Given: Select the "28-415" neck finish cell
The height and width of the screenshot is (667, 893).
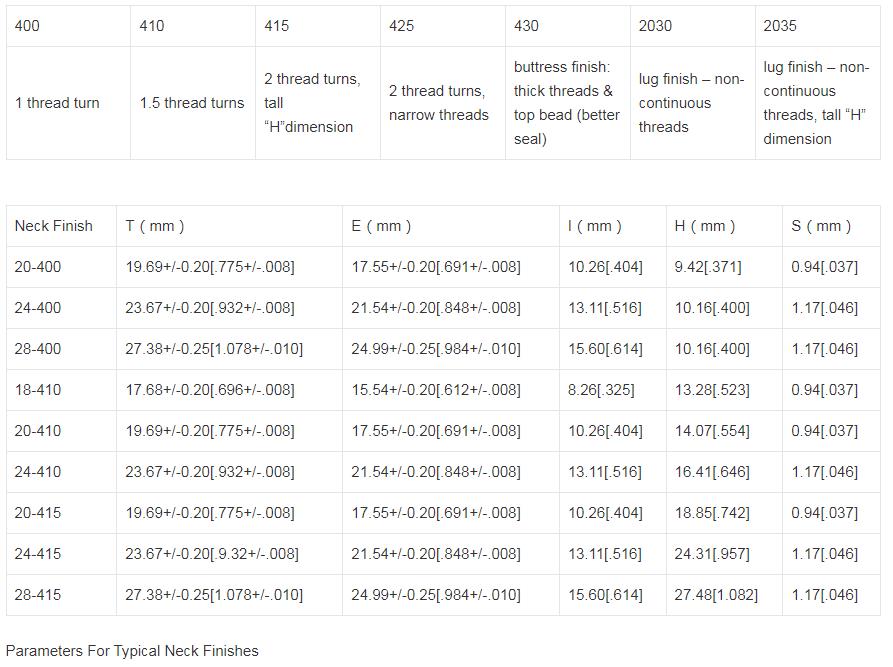Looking at the screenshot, I should 37,595.
